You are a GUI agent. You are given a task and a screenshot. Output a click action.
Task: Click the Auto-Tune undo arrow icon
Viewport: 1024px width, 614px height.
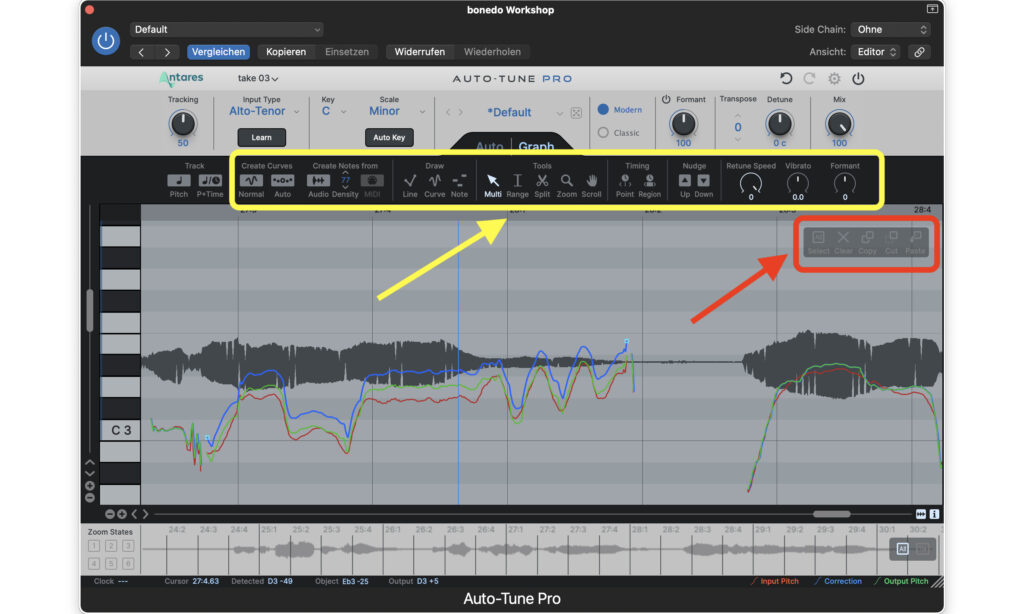tap(786, 78)
